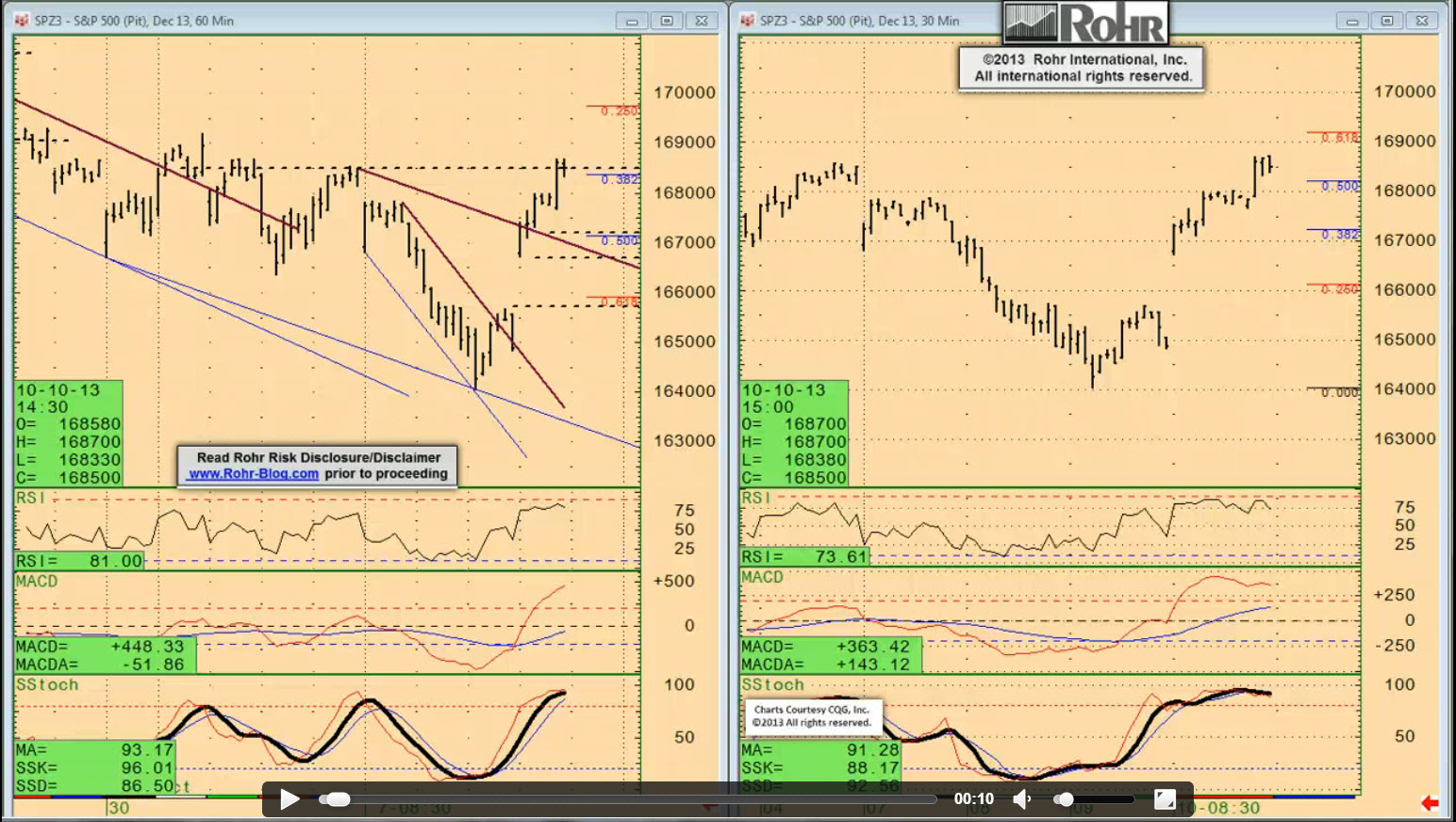Click the red arrow at bottom right
This screenshot has width=1456, height=822.
coord(1430,803)
